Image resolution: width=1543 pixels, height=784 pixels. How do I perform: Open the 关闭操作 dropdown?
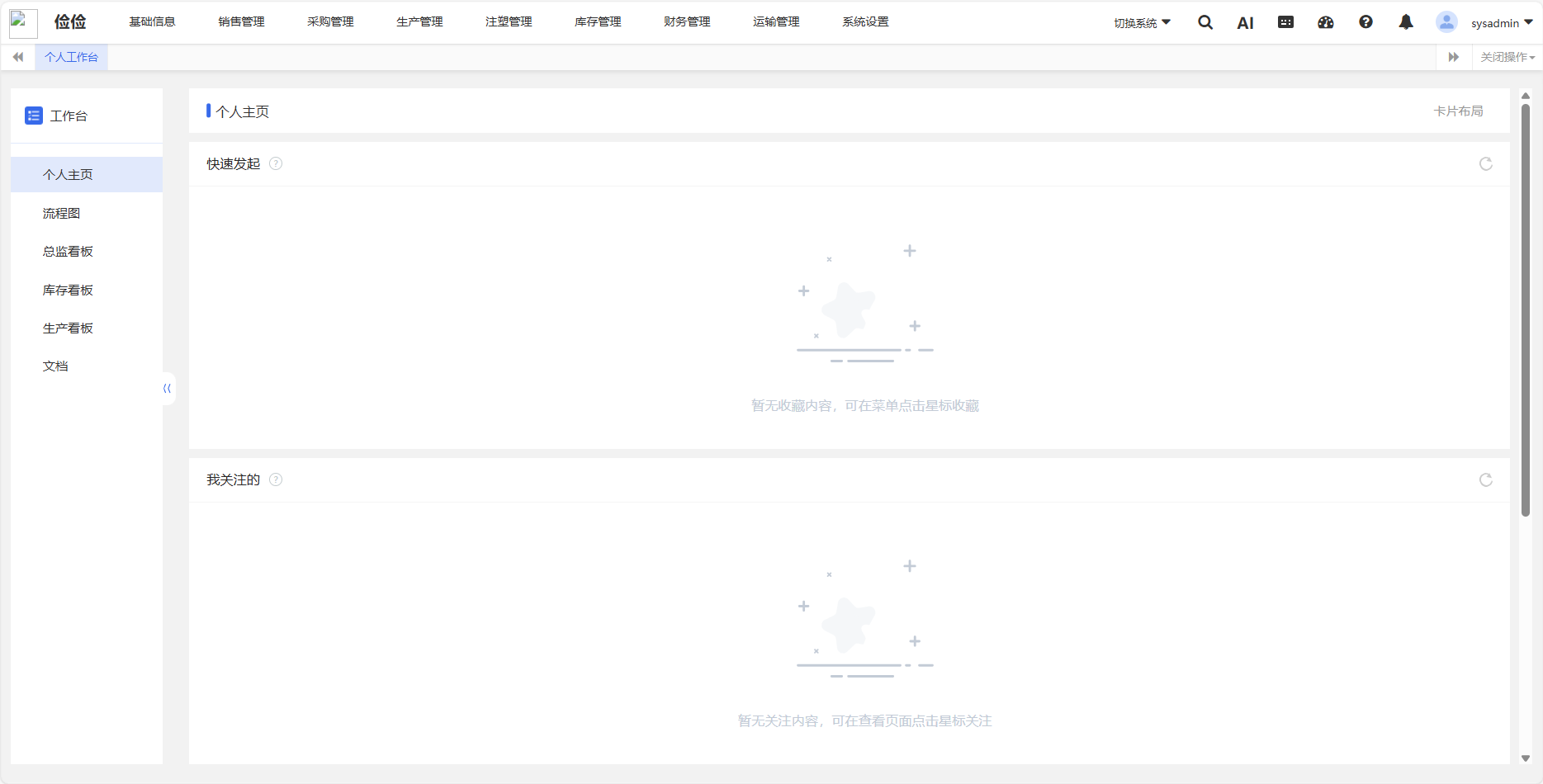(x=1505, y=57)
